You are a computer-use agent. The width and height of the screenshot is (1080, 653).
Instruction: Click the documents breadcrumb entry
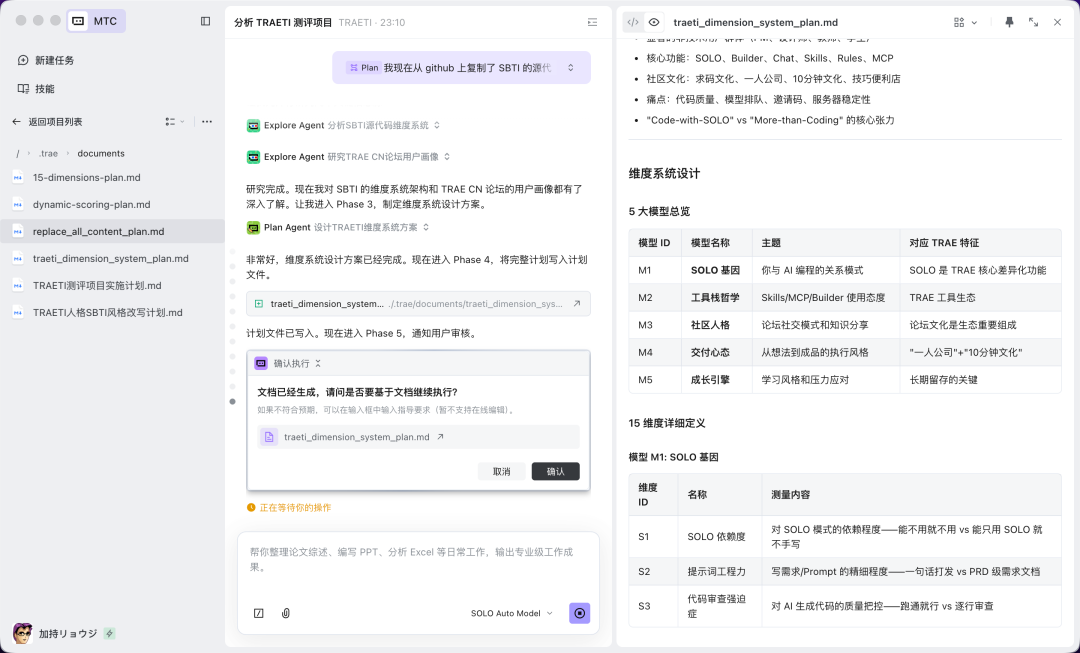pyautogui.click(x=101, y=153)
